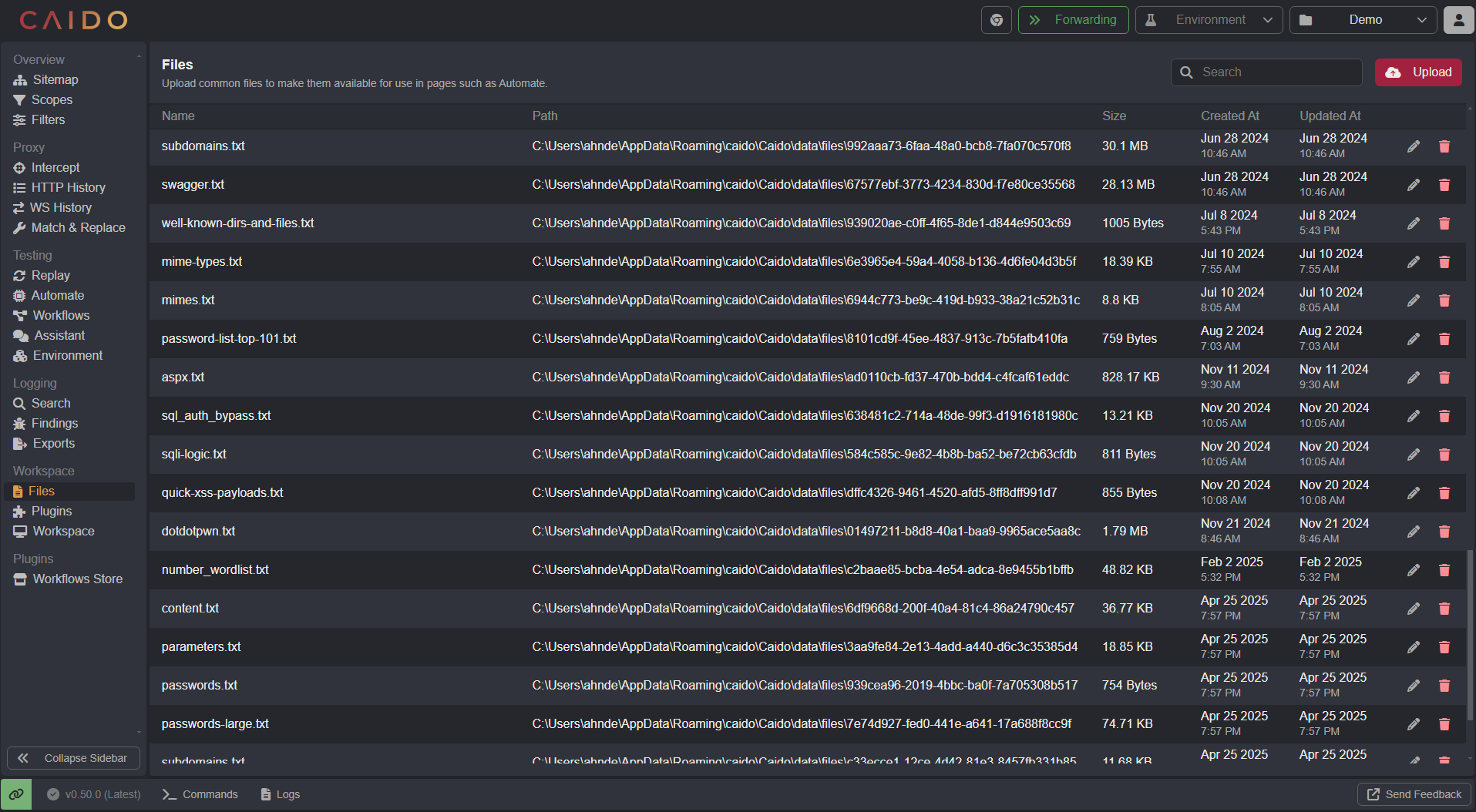1476x812 pixels.
Task: Click the file Search field
Action: [1266, 72]
